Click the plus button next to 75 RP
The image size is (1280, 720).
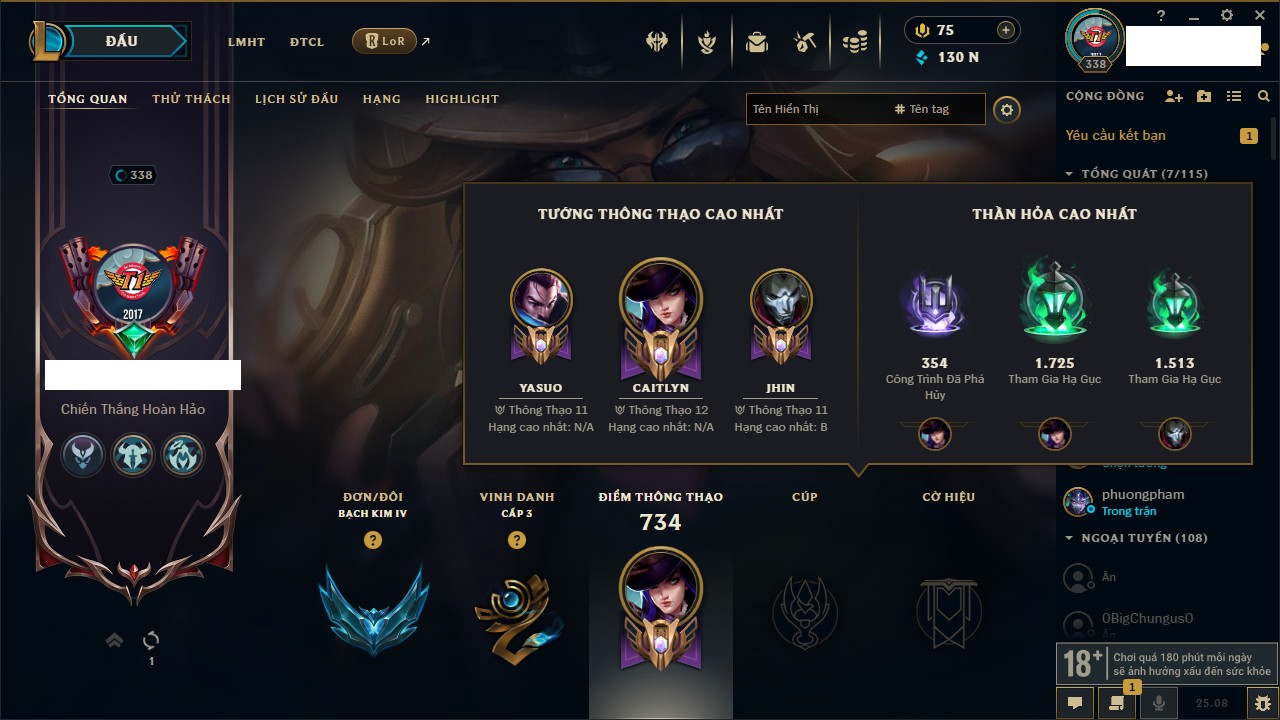[x=1006, y=30]
